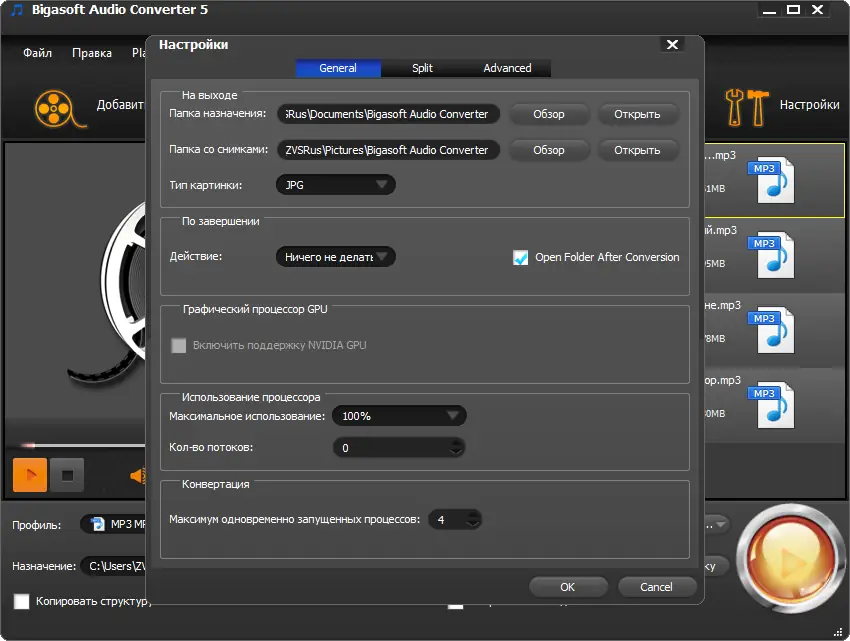
Task: Open the Максимальное использование 100% dropdown
Action: click(399, 416)
